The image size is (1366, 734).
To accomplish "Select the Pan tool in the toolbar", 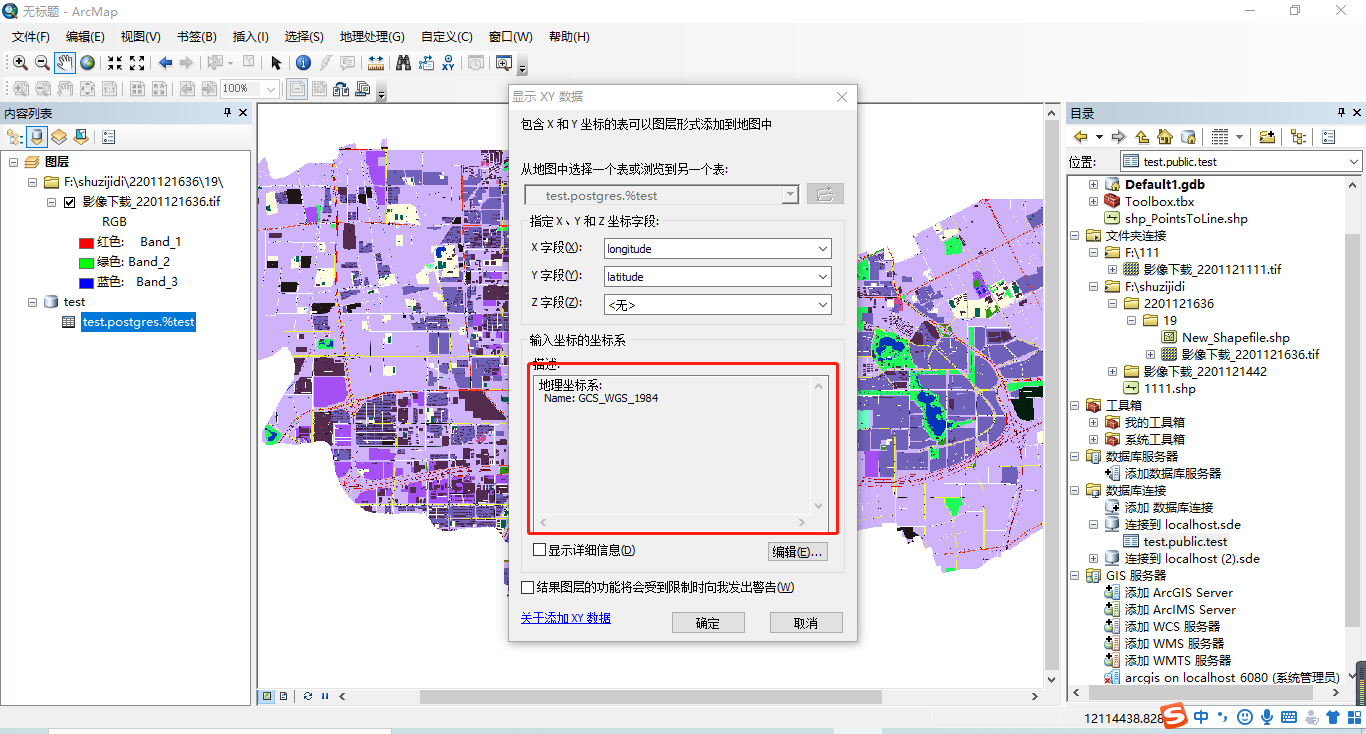I will coord(64,62).
